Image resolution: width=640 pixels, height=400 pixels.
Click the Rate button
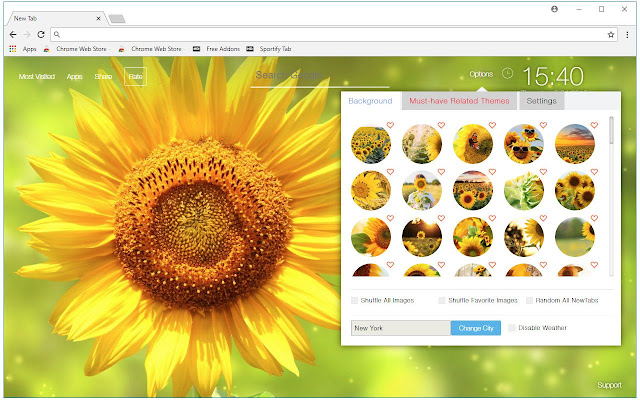click(135, 76)
